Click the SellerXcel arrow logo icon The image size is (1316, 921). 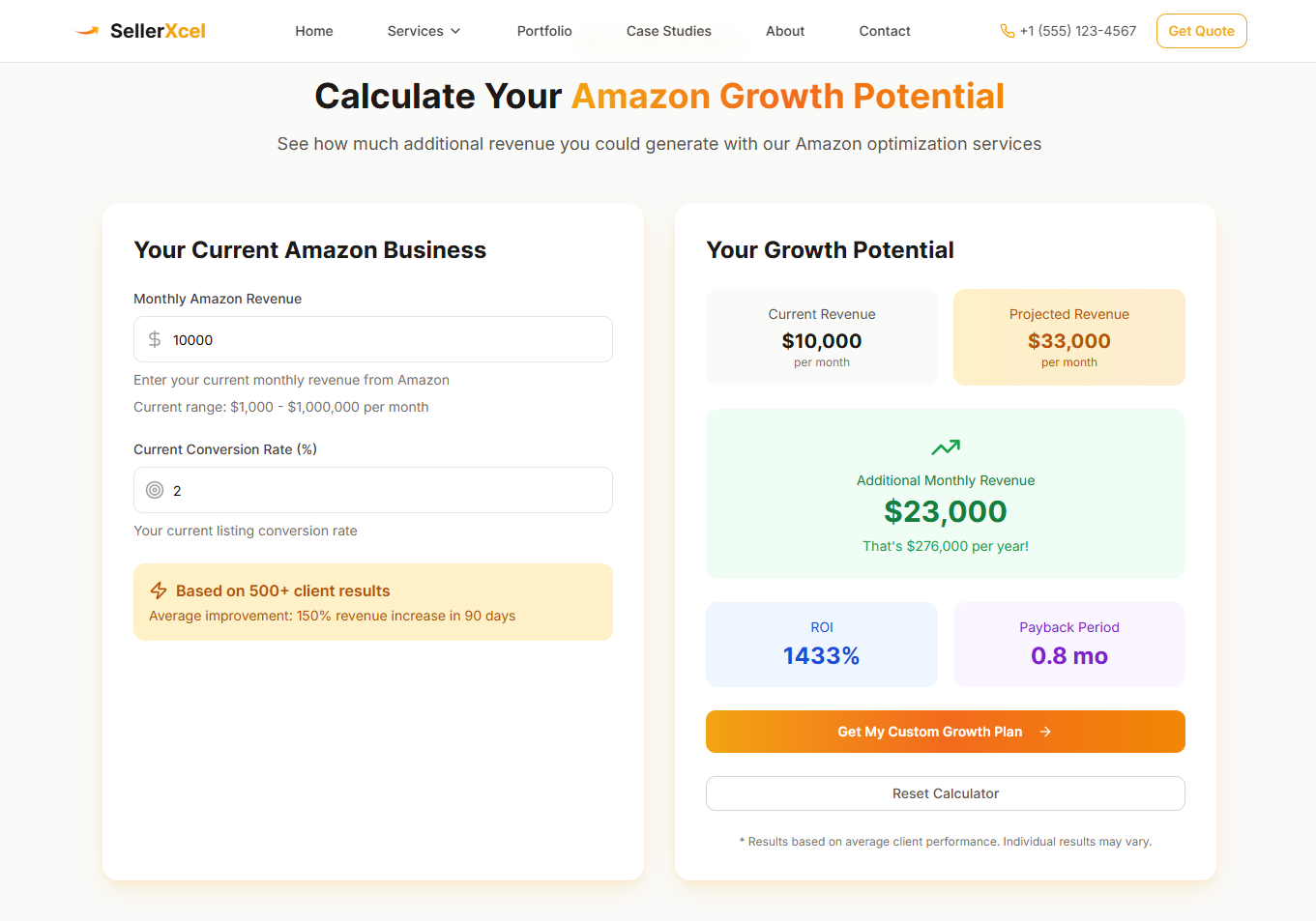coord(87,31)
